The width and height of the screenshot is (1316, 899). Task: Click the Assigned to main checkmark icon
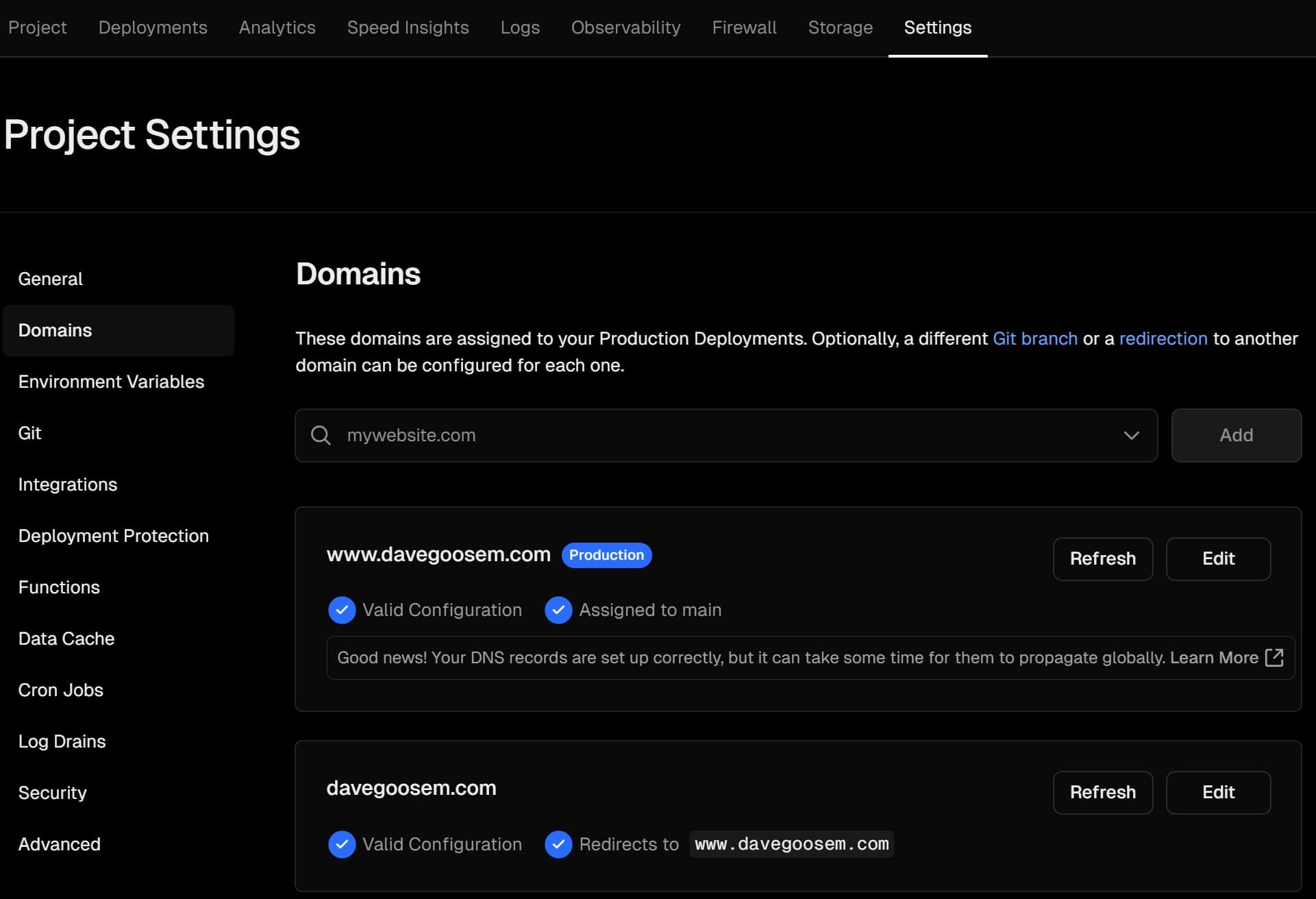click(x=558, y=610)
